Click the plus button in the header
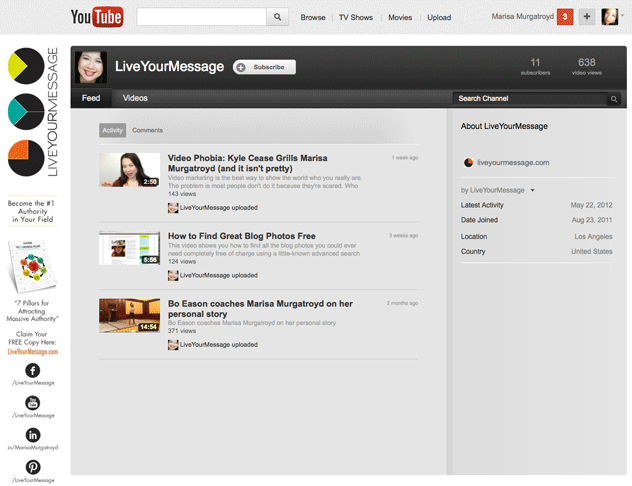632x486 pixels. point(587,17)
